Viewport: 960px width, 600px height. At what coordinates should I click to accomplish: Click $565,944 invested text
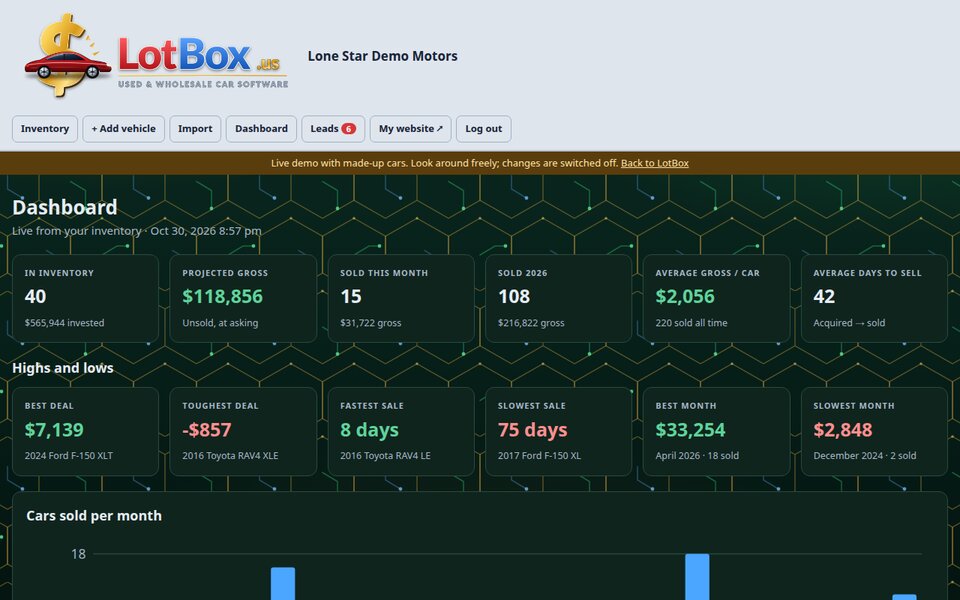[x=64, y=323]
